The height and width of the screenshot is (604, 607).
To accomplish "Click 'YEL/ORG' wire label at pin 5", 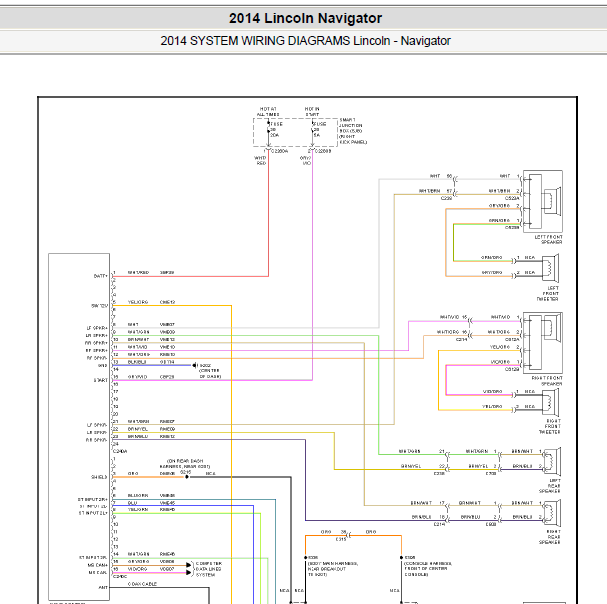I will click(x=138, y=302).
